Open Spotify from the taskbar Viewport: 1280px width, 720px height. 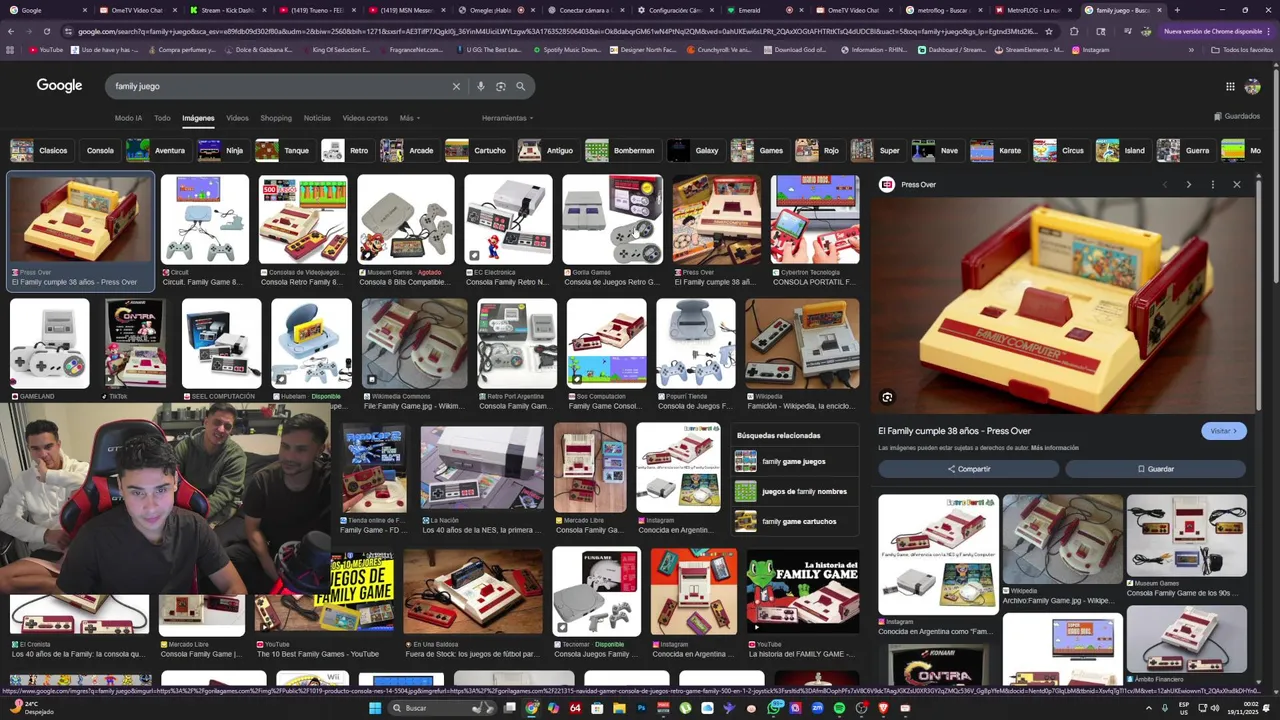tap(839, 708)
